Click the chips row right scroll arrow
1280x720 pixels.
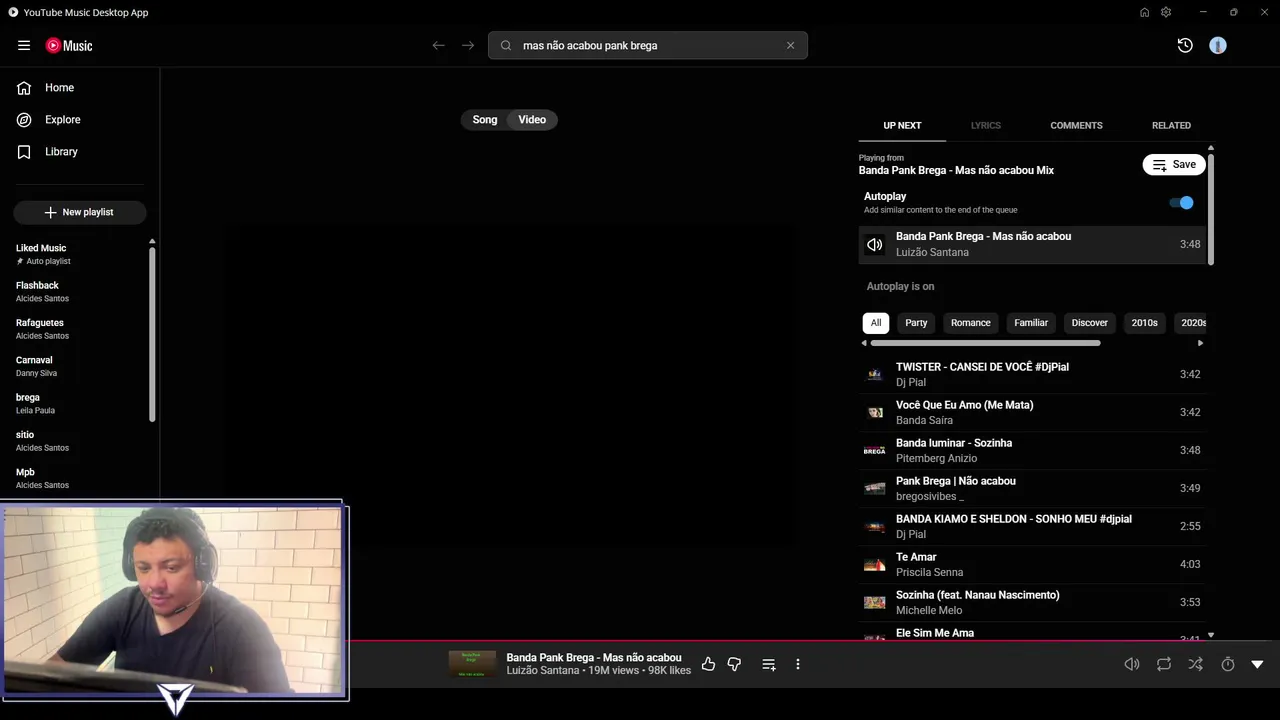1200,343
